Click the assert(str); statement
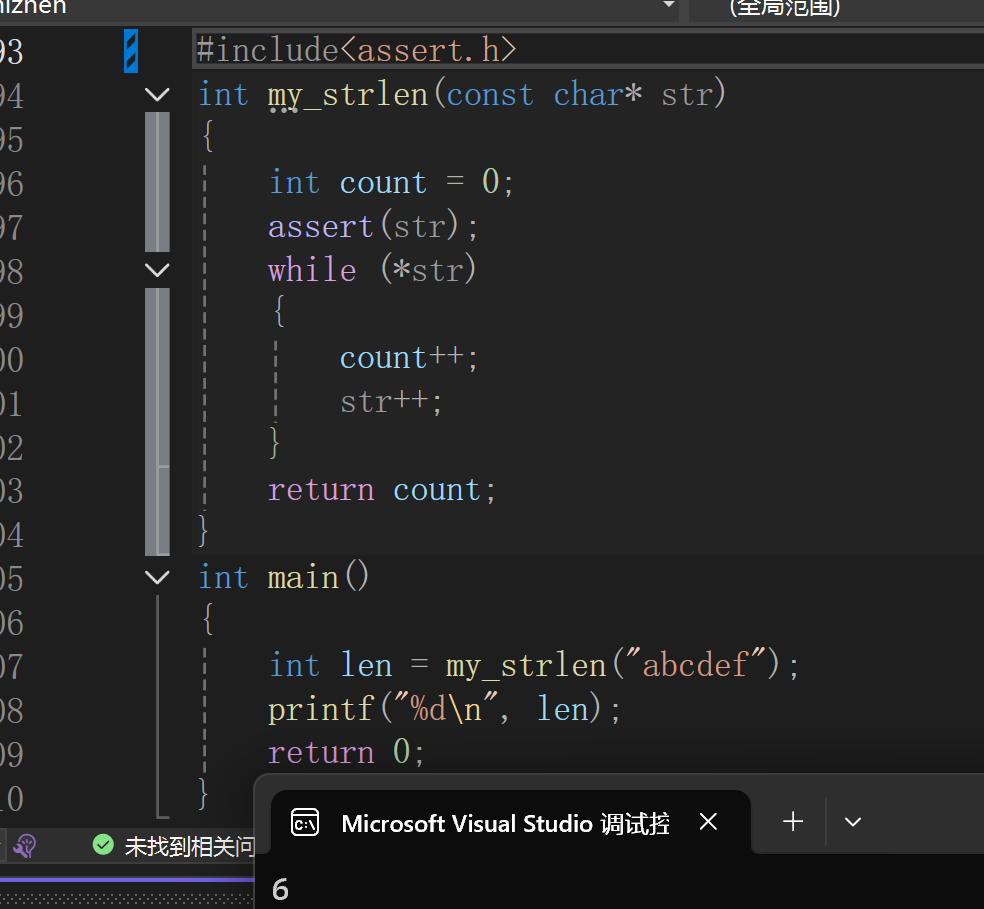 tap(373, 227)
